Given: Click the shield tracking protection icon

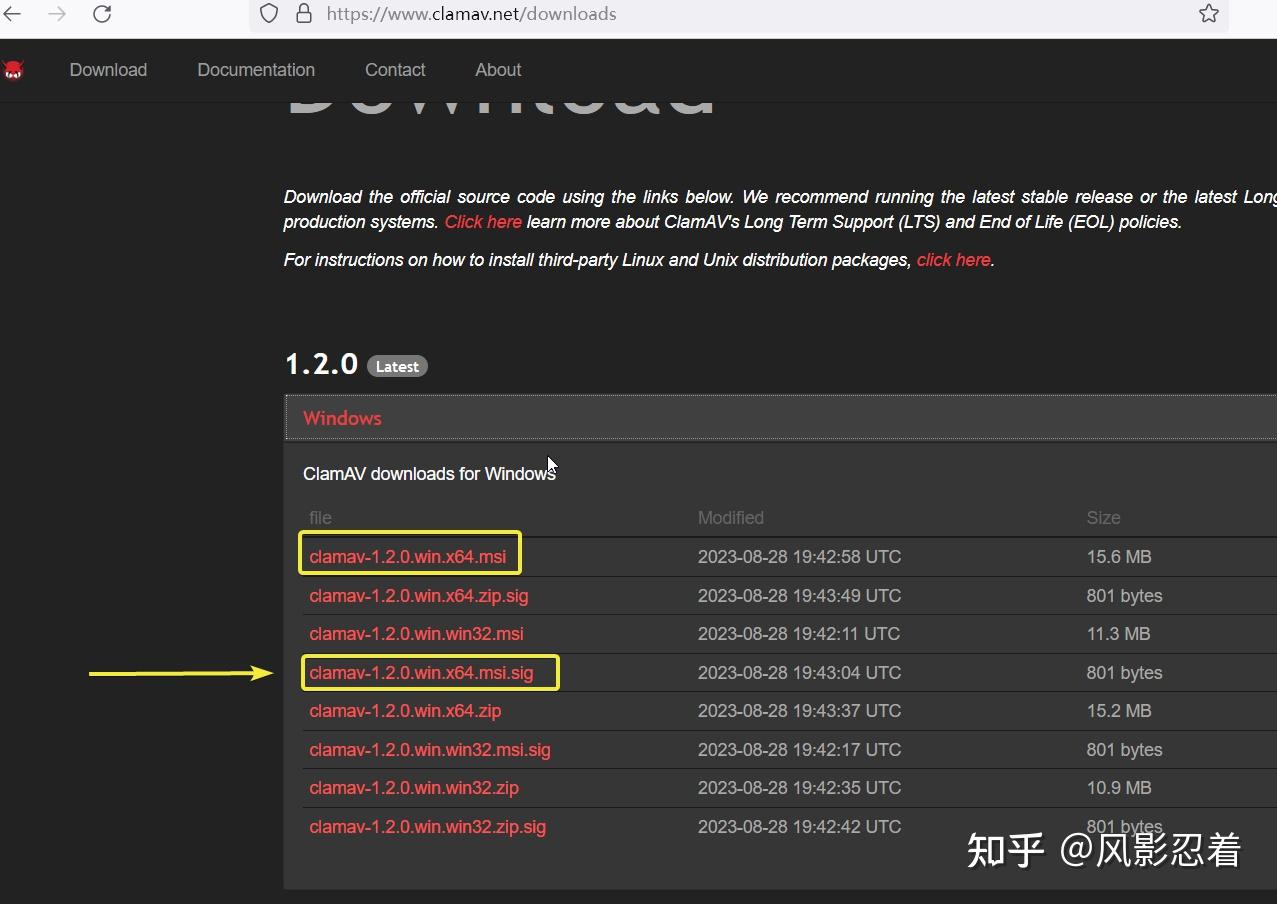Looking at the screenshot, I should point(268,14).
